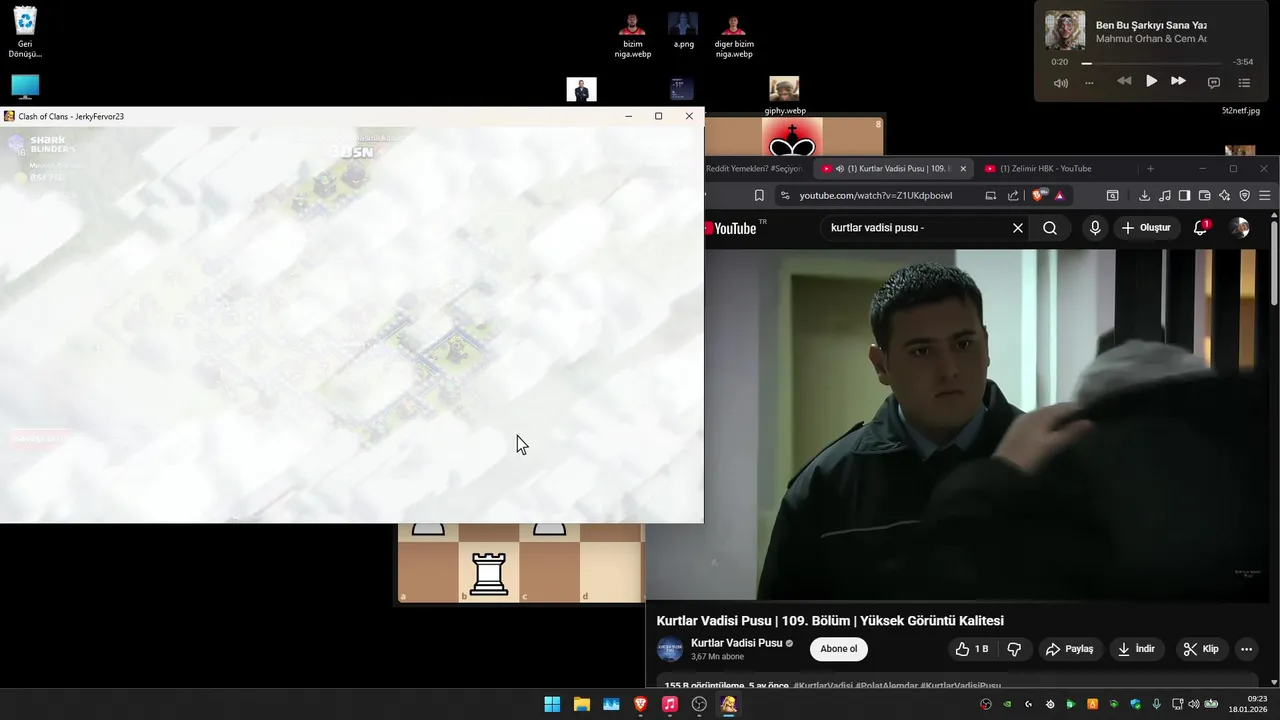Open the YouTube notifications bell
The width and height of the screenshot is (1280, 720).
click(x=1200, y=228)
